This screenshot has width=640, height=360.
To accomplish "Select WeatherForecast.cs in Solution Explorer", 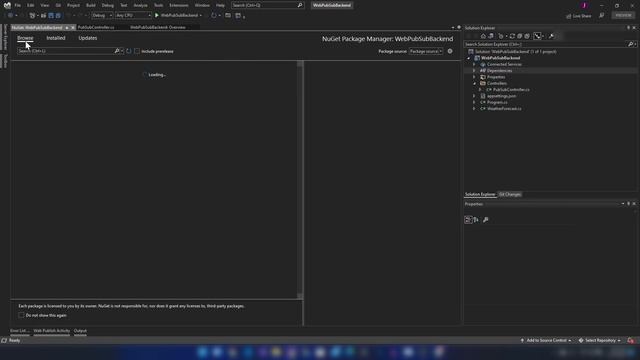I will [x=504, y=109].
